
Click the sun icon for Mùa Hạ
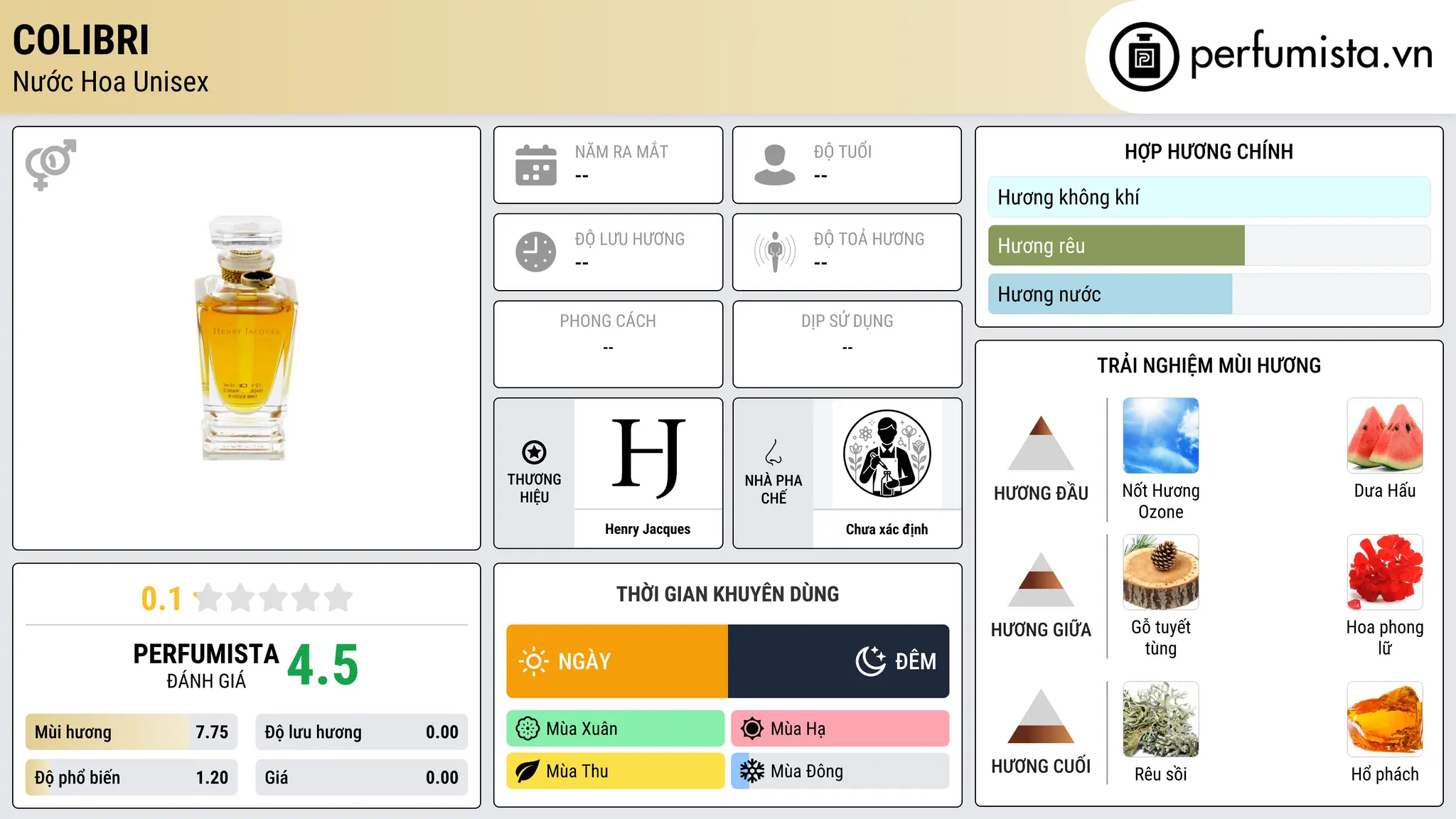pos(751,729)
